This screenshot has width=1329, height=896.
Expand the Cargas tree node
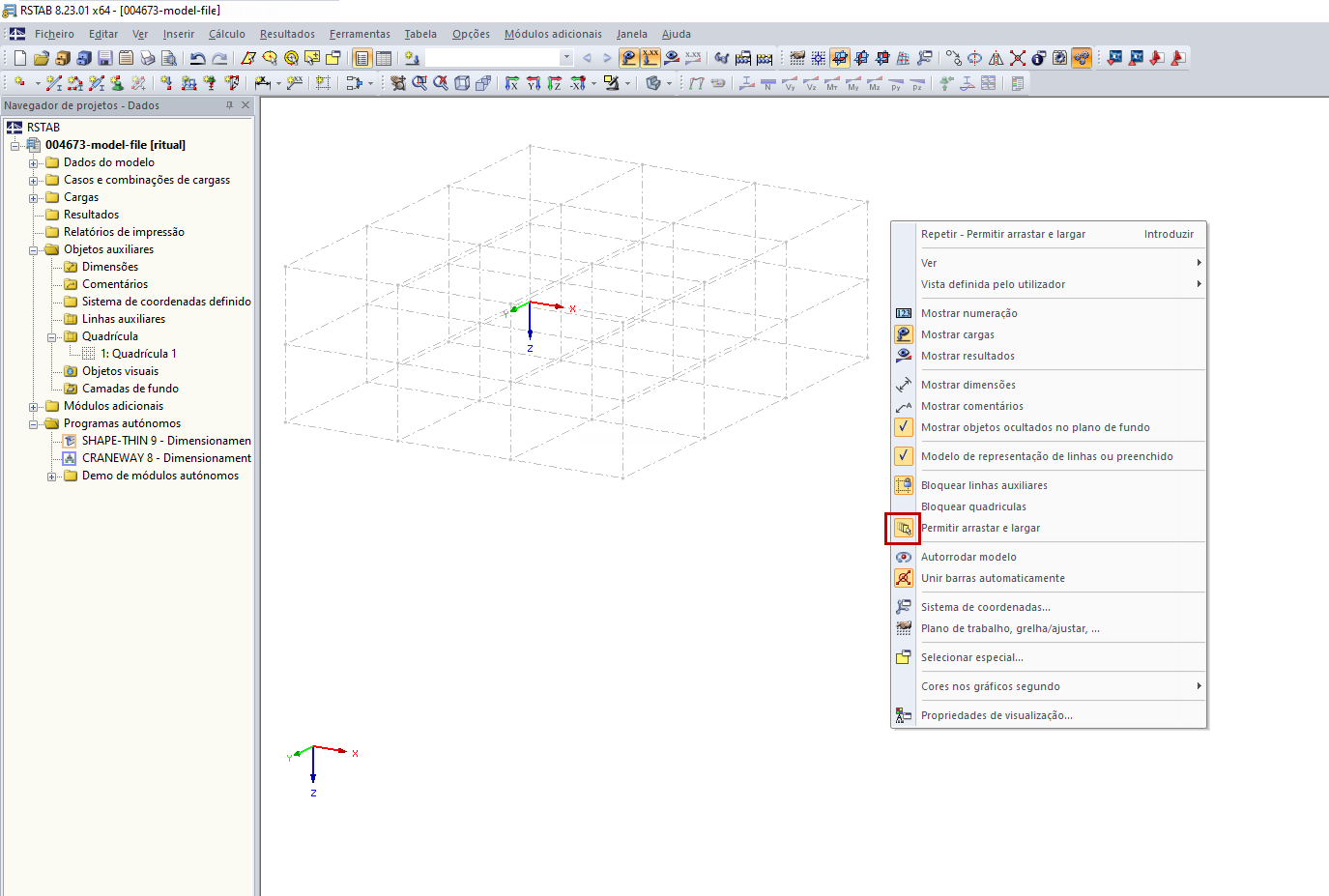pos(34,198)
